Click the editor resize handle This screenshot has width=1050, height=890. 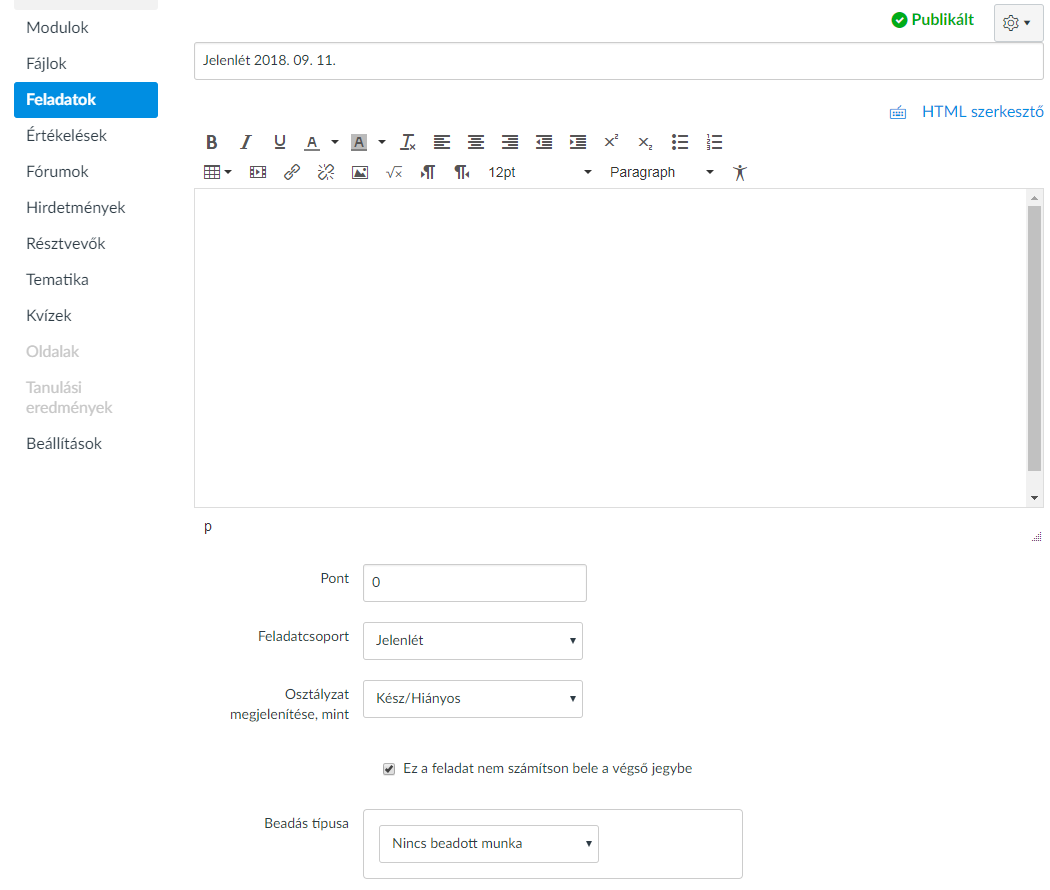coord(1037,536)
